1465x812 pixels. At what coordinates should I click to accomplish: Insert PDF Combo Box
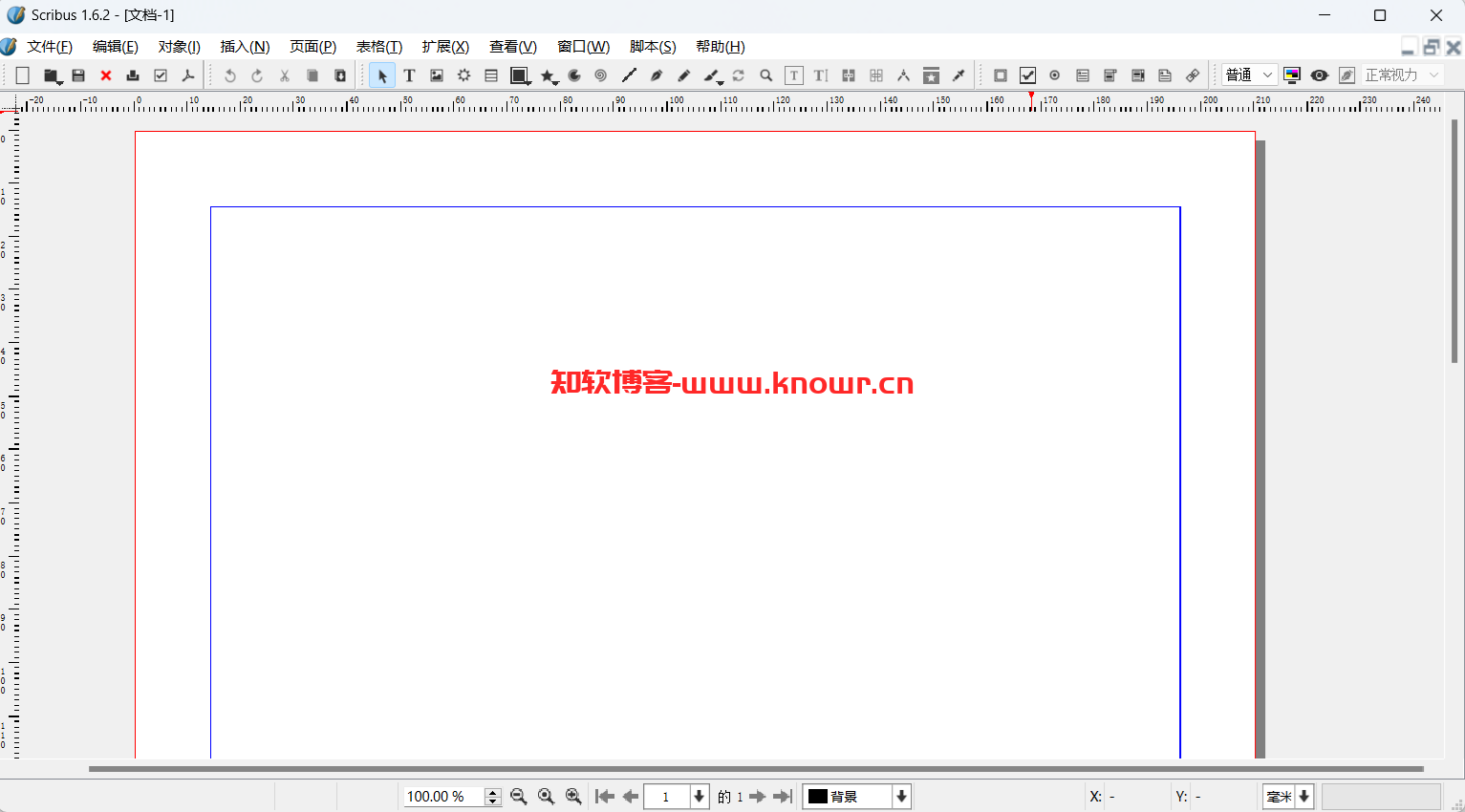click(1110, 75)
